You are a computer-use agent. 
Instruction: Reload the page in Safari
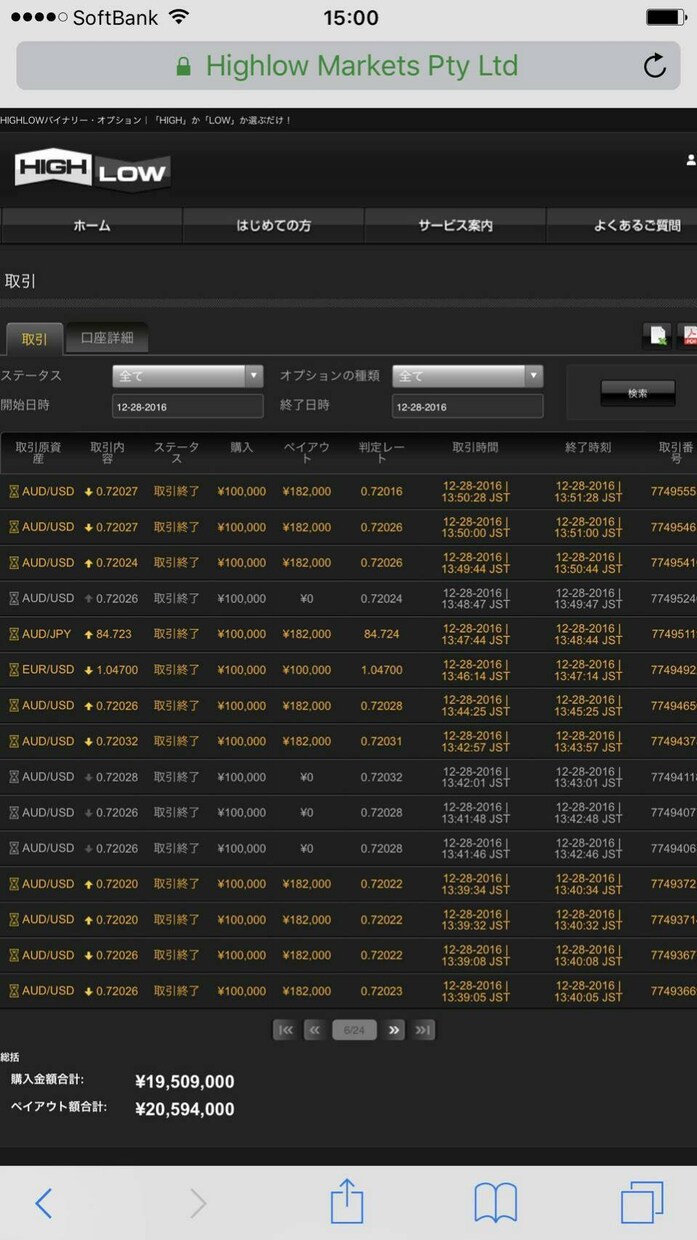[x=654, y=66]
